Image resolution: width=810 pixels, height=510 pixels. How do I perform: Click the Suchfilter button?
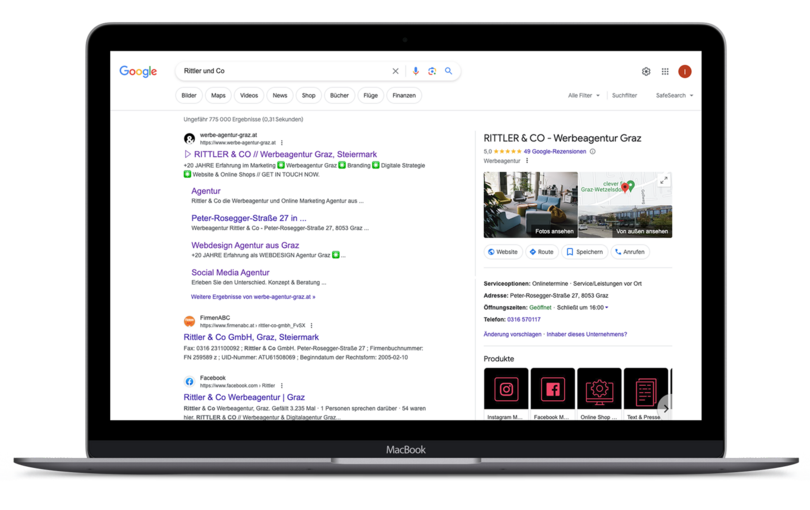pos(625,96)
